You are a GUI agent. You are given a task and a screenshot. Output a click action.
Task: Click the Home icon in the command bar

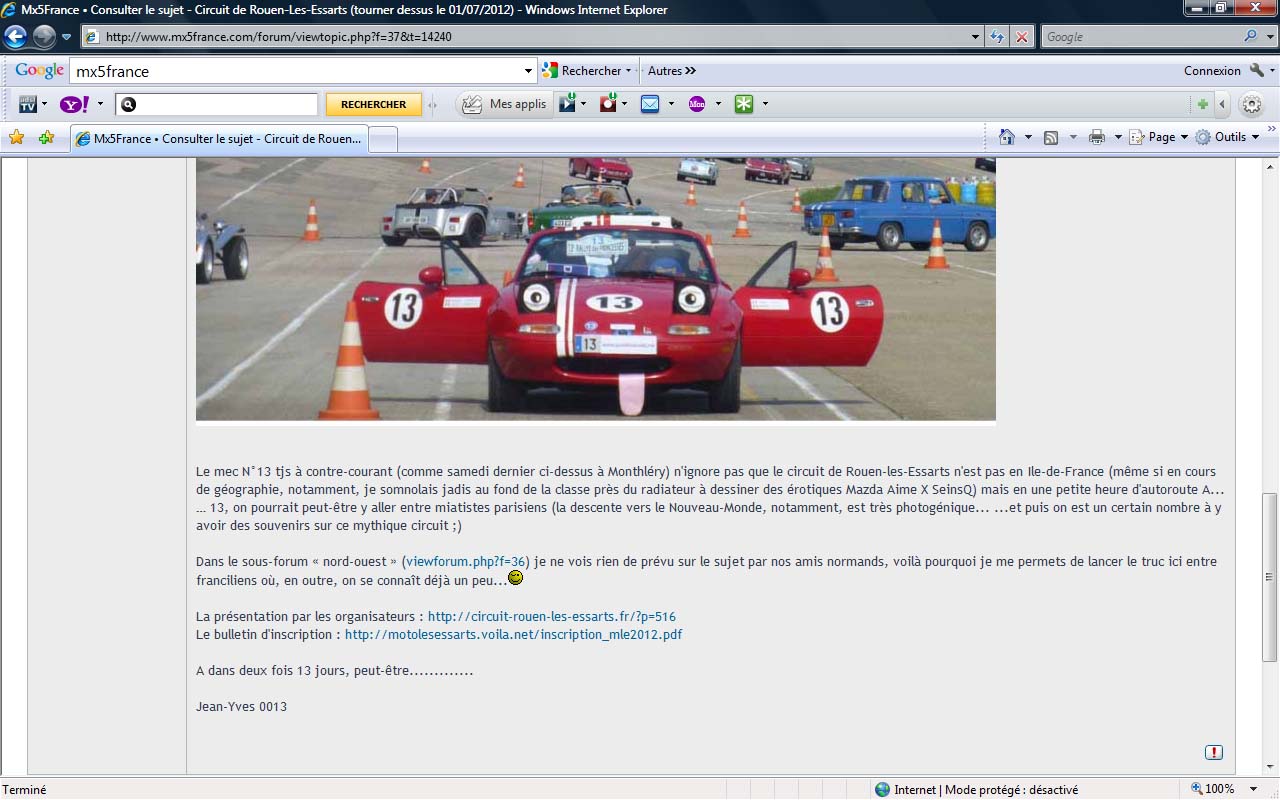(x=1007, y=137)
